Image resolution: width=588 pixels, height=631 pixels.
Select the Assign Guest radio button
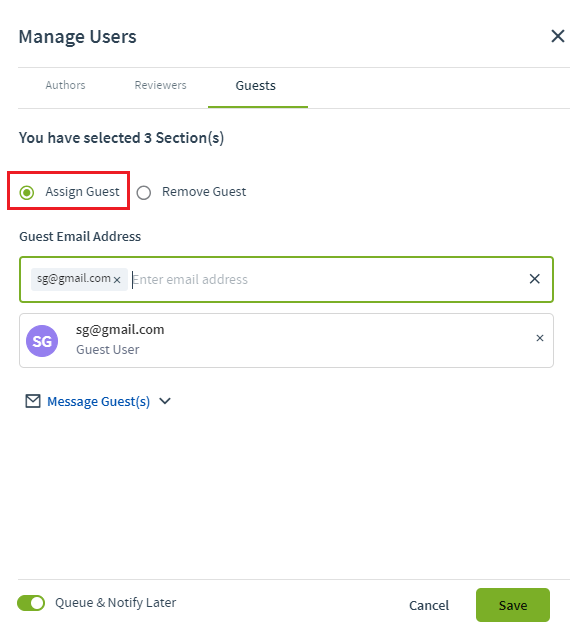[27, 193]
